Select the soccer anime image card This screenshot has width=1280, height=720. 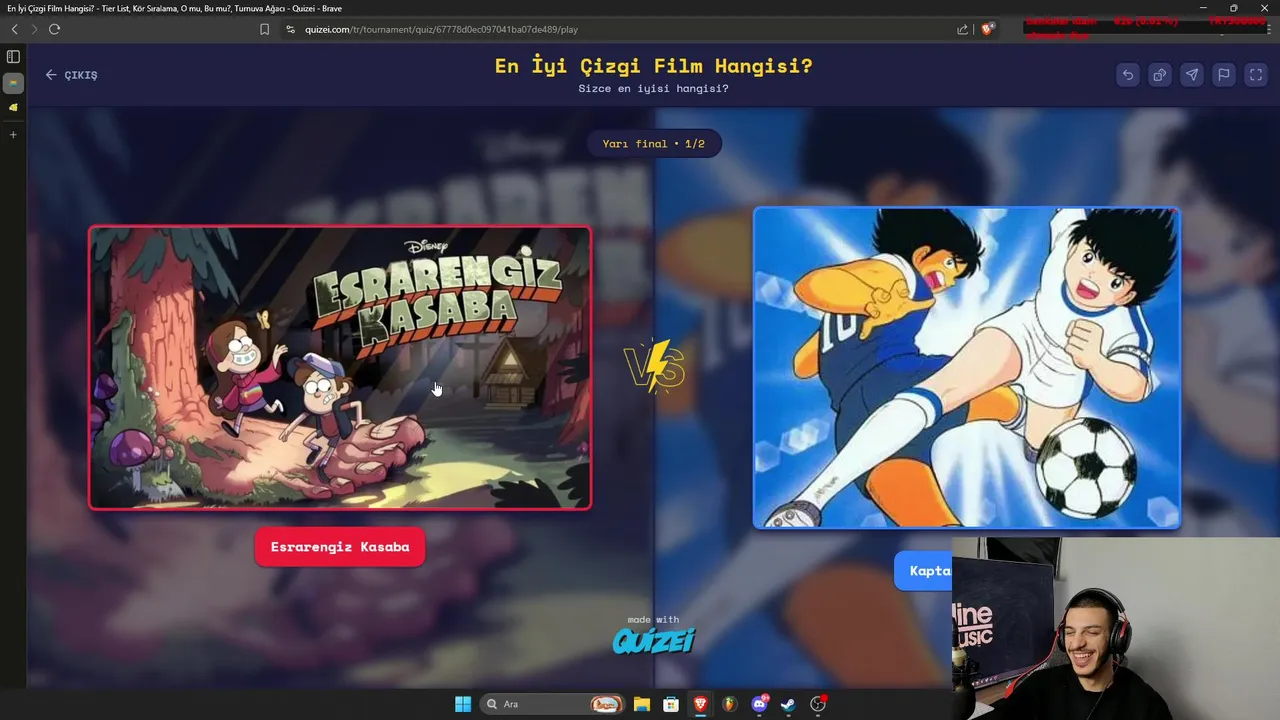click(x=966, y=368)
